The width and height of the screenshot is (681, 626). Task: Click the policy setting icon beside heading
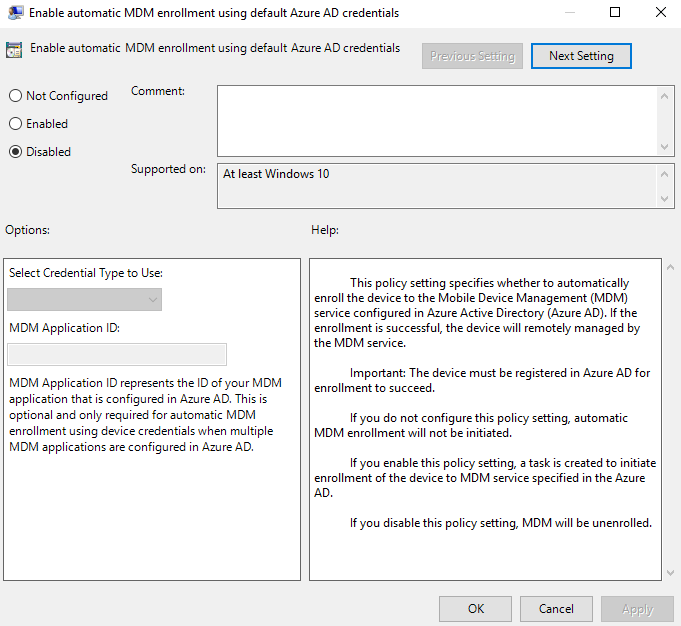click(x=14, y=50)
